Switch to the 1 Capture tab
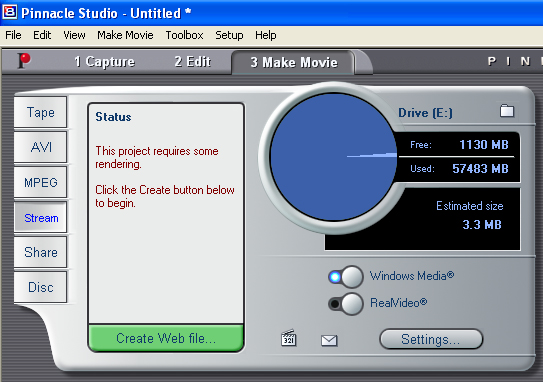The image size is (543, 382). [104, 62]
